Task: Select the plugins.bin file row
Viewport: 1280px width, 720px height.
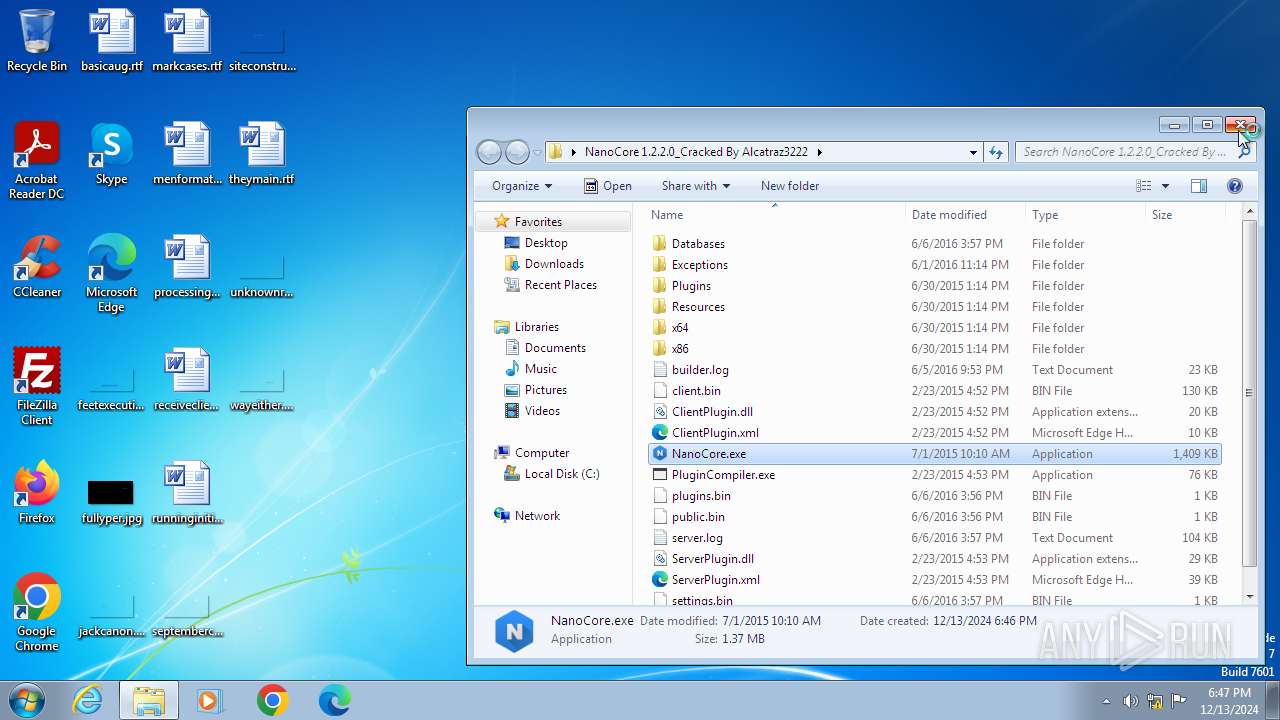Action: tap(934, 496)
